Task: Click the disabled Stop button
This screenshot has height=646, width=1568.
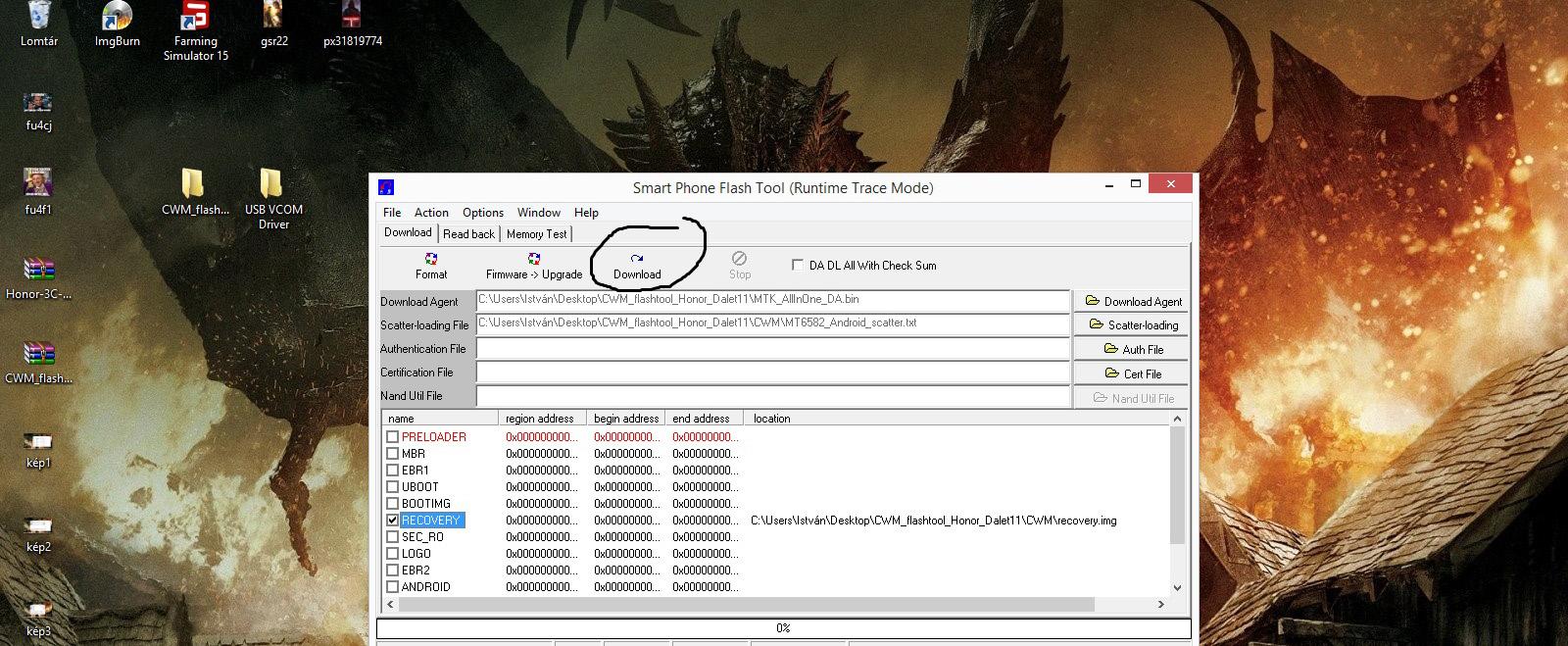Action: 740,266
